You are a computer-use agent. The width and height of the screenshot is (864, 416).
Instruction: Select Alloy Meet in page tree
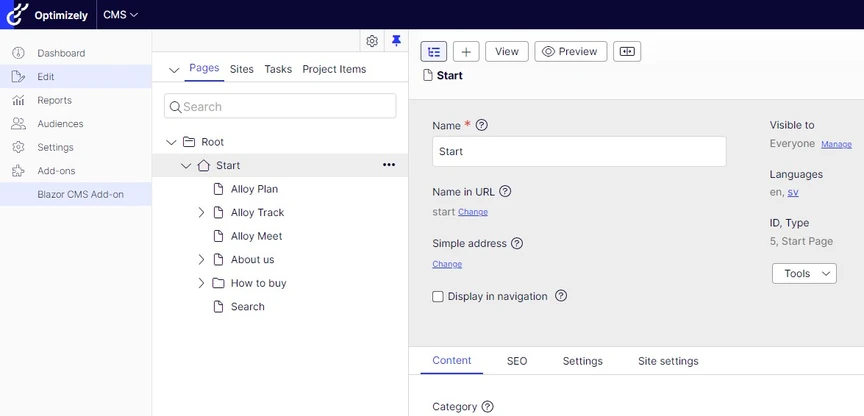click(256, 236)
